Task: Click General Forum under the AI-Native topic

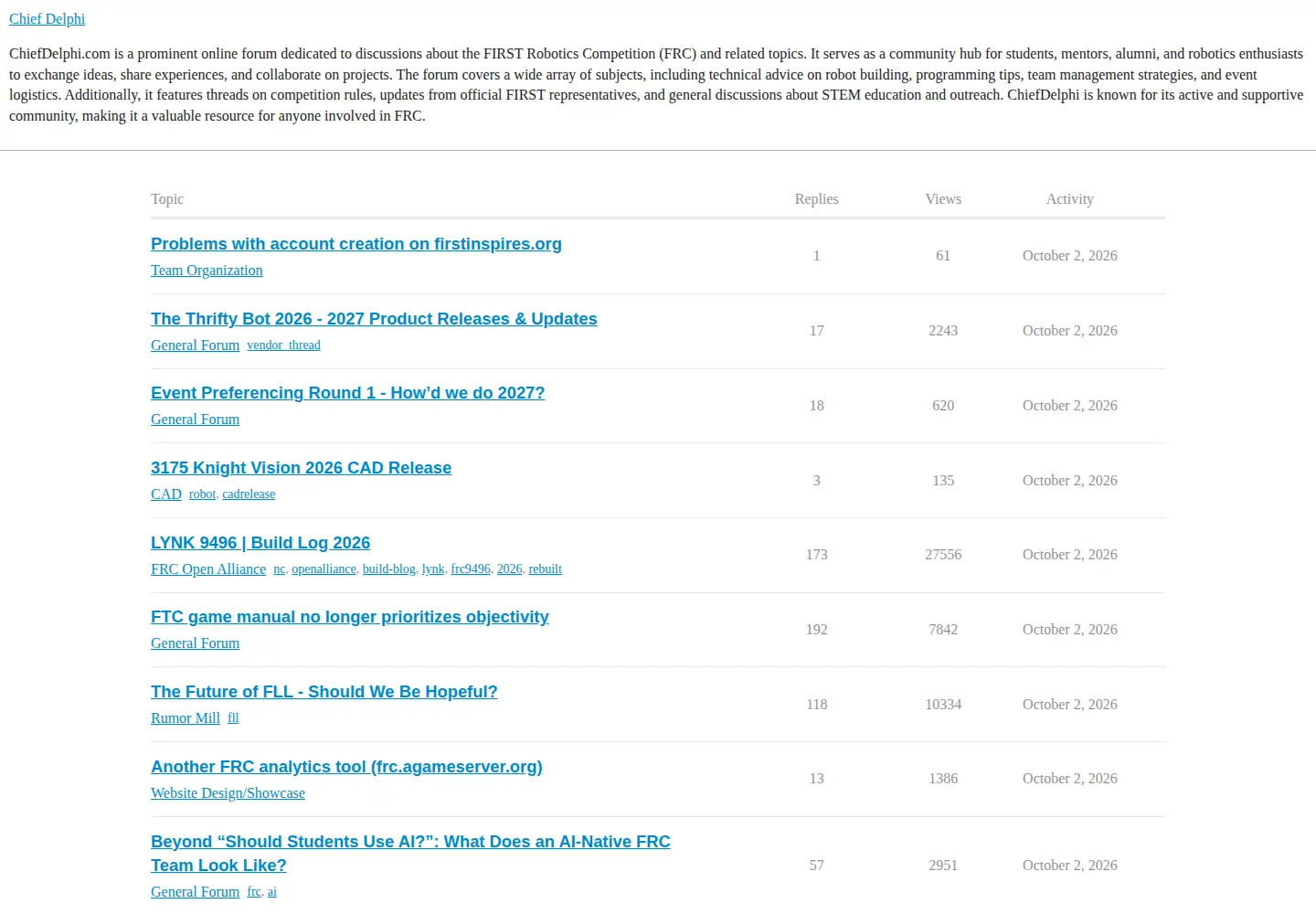Action: (195, 892)
